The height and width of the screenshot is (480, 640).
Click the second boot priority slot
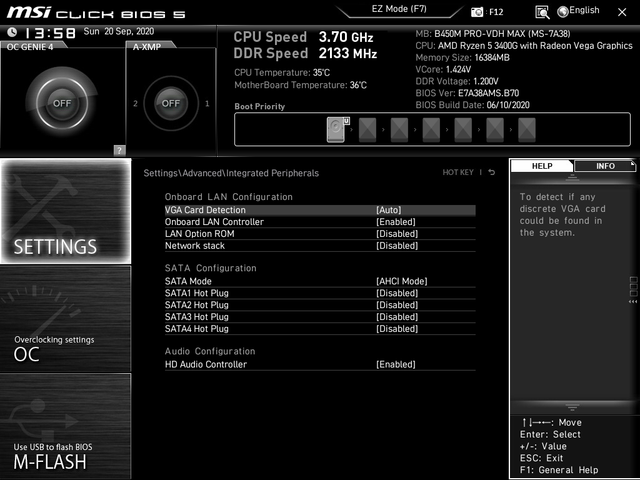point(367,129)
